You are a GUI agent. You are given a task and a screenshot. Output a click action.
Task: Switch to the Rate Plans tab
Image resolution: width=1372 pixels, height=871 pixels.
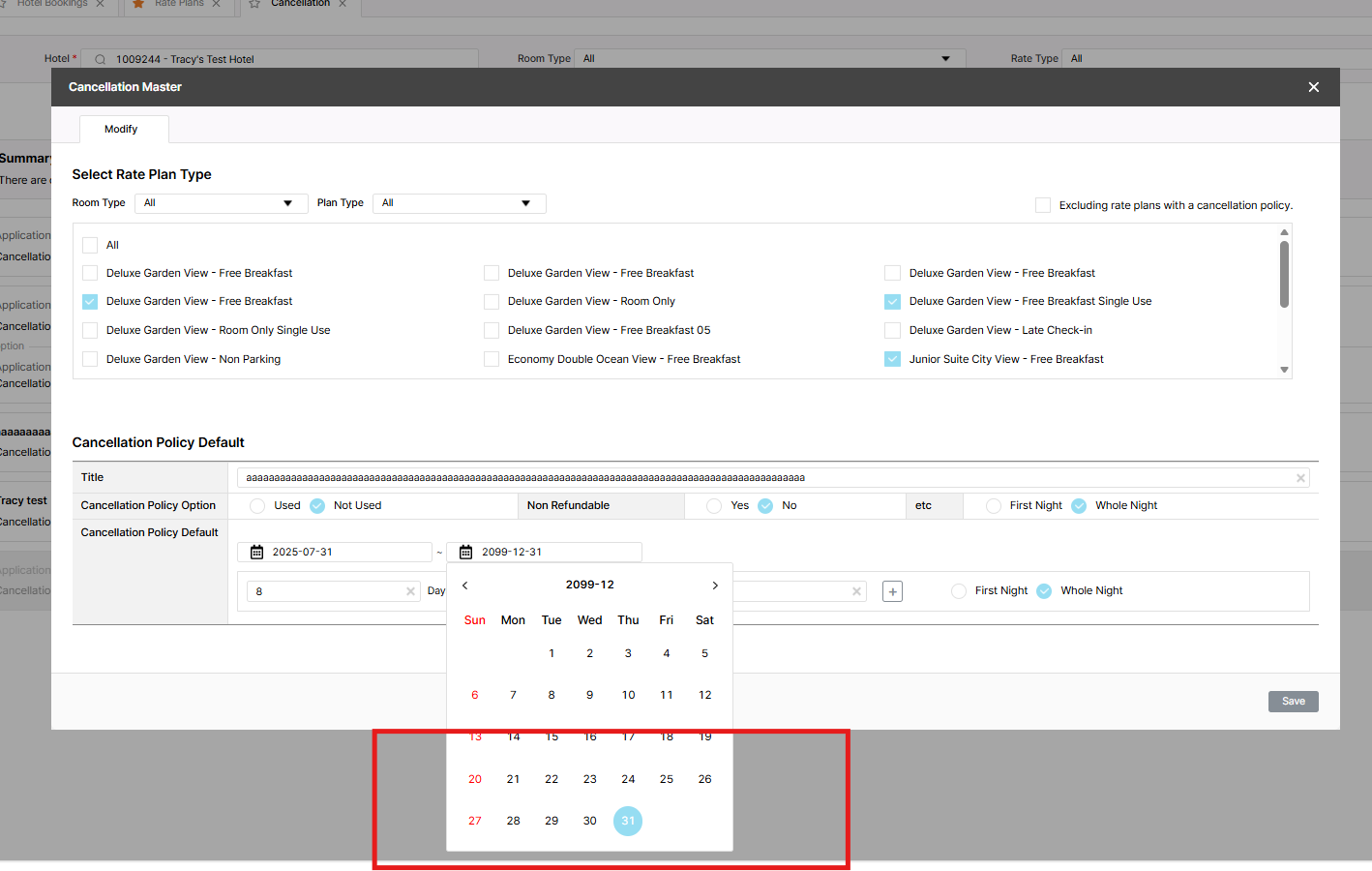[x=179, y=4]
